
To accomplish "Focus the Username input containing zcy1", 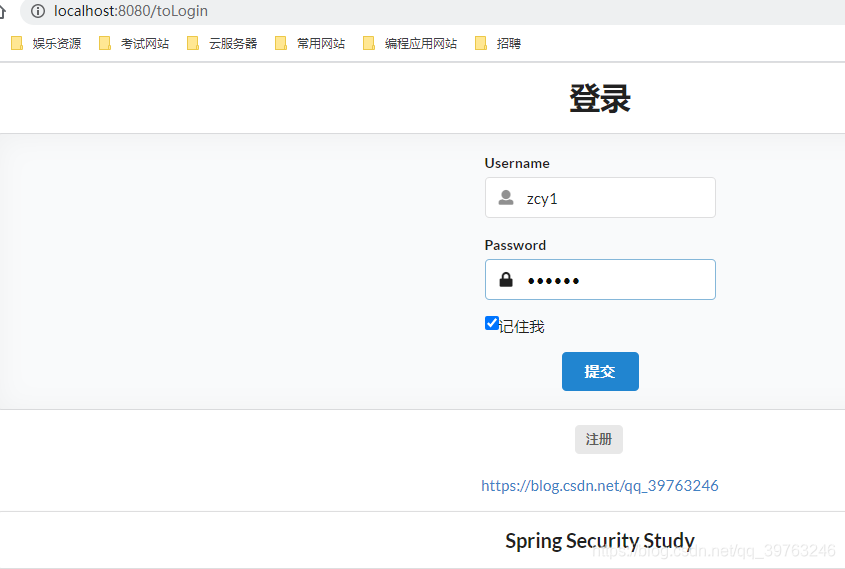I will [x=600, y=198].
